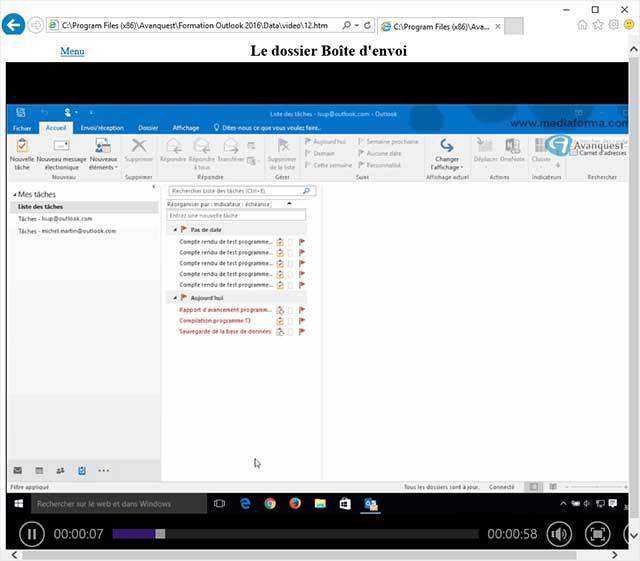The image size is (640, 561).
Task: Tick checkbox for Compilation programme T3 task
Action: click(x=290, y=321)
